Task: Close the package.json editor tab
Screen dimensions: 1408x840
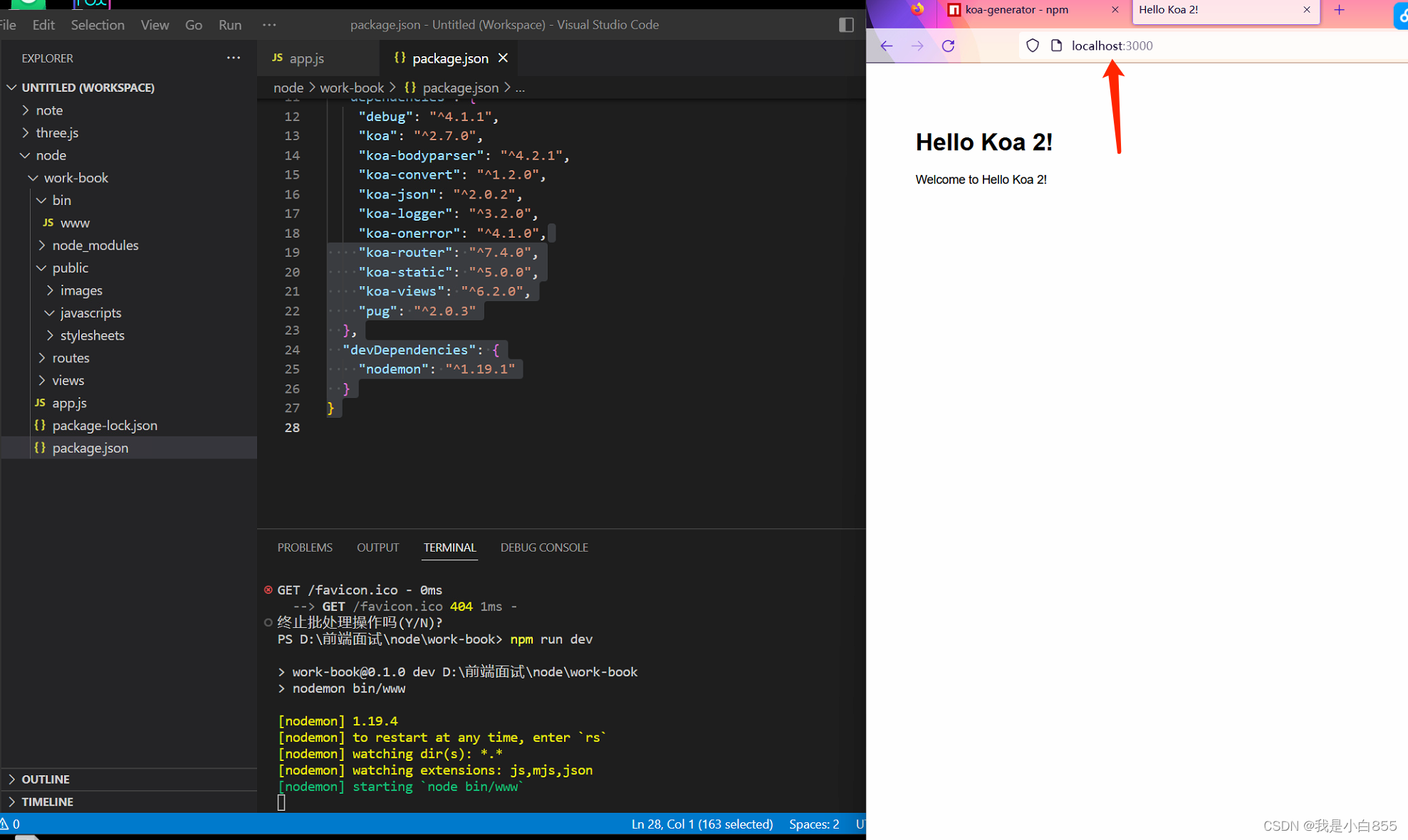Action: pyautogui.click(x=504, y=58)
